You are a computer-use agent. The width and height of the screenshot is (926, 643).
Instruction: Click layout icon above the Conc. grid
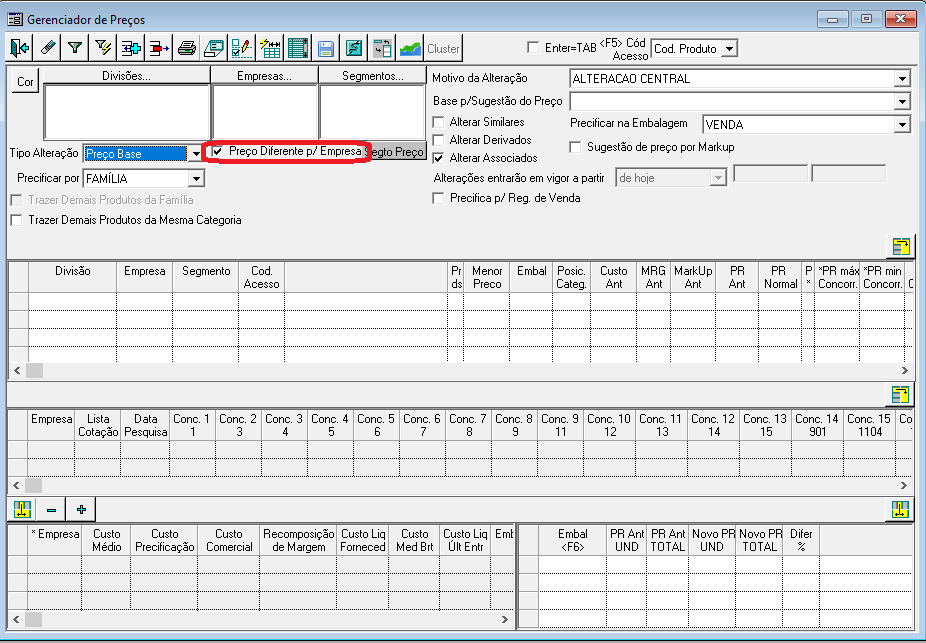[x=901, y=394]
